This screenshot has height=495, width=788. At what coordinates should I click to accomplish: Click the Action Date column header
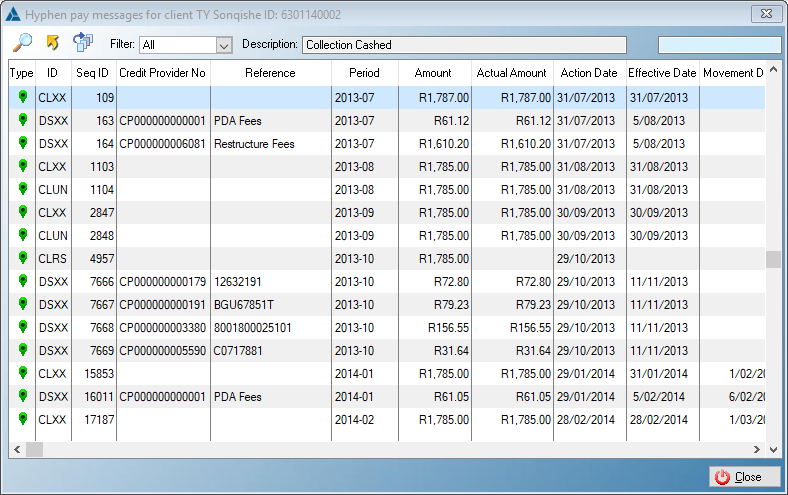tap(589, 73)
